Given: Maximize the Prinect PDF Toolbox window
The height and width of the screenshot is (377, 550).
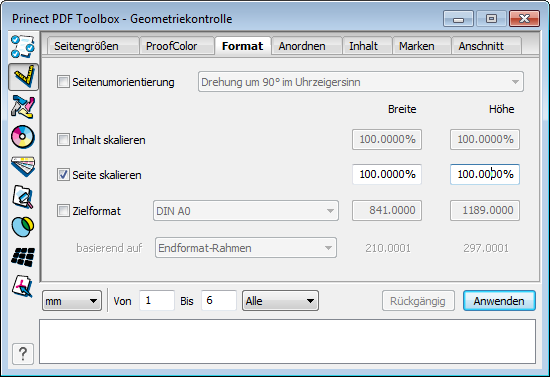Looking at the screenshot, I should click(x=491, y=19).
